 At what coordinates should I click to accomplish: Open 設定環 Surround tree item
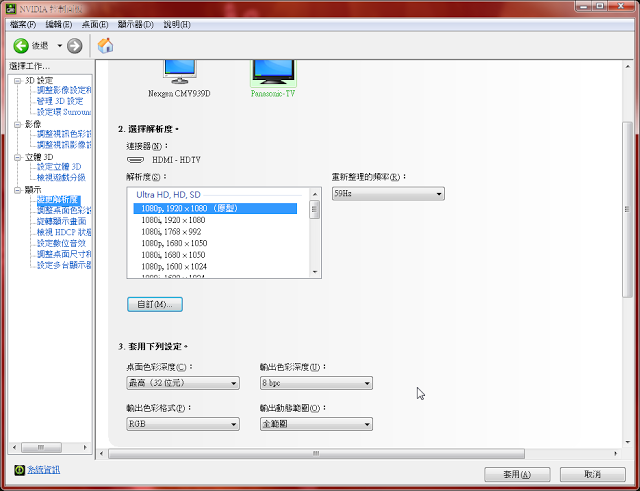coord(64,112)
